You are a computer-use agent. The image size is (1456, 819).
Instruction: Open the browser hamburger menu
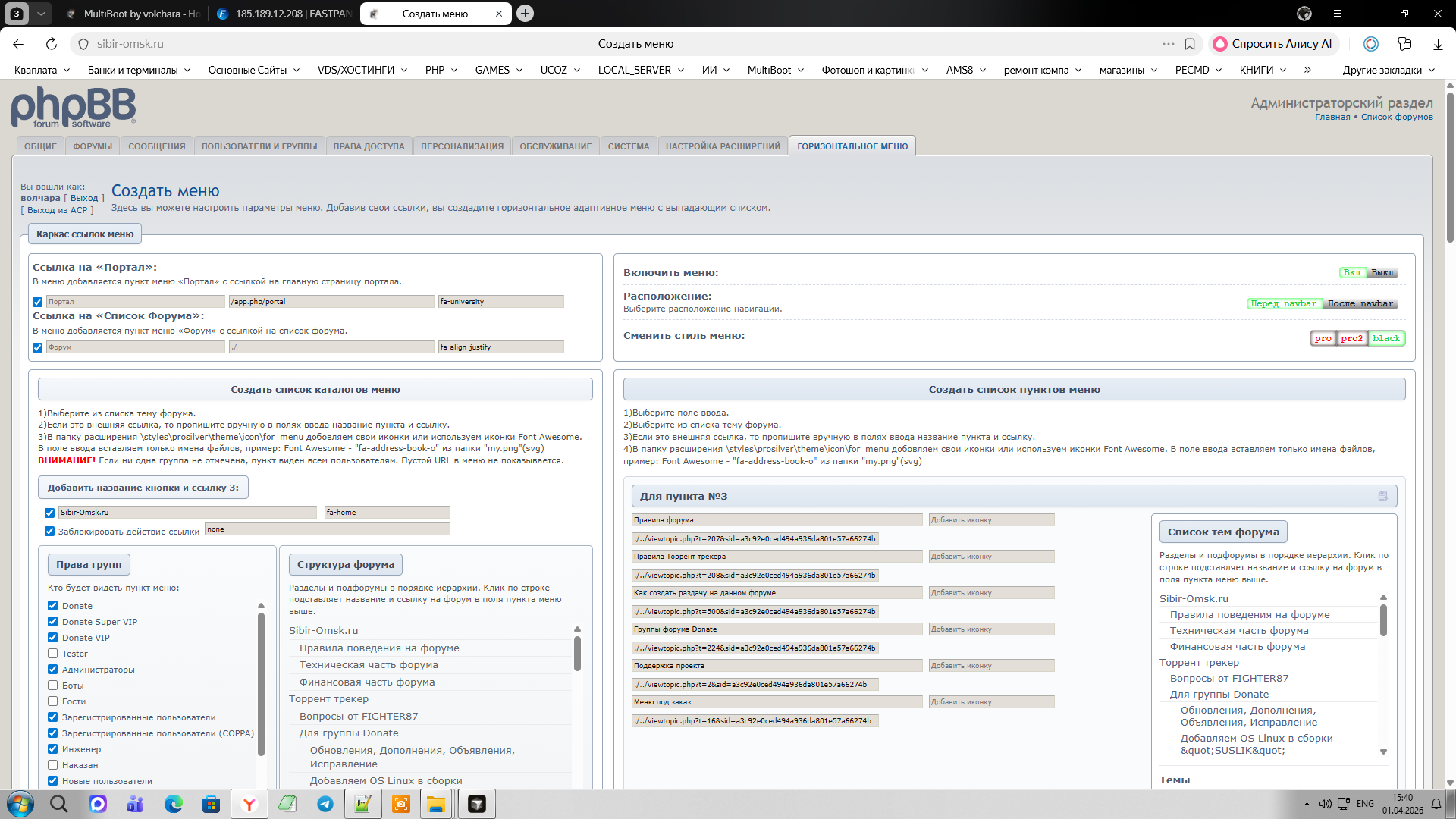tap(1338, 14)
